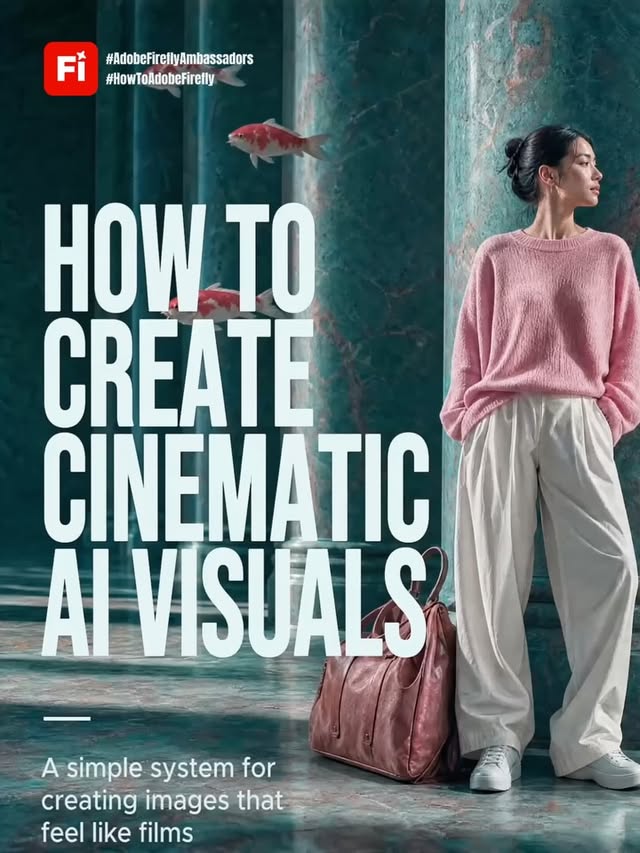Click the subtitle line 'feel like films'
The image size is (640, 853).
(117, 832)
